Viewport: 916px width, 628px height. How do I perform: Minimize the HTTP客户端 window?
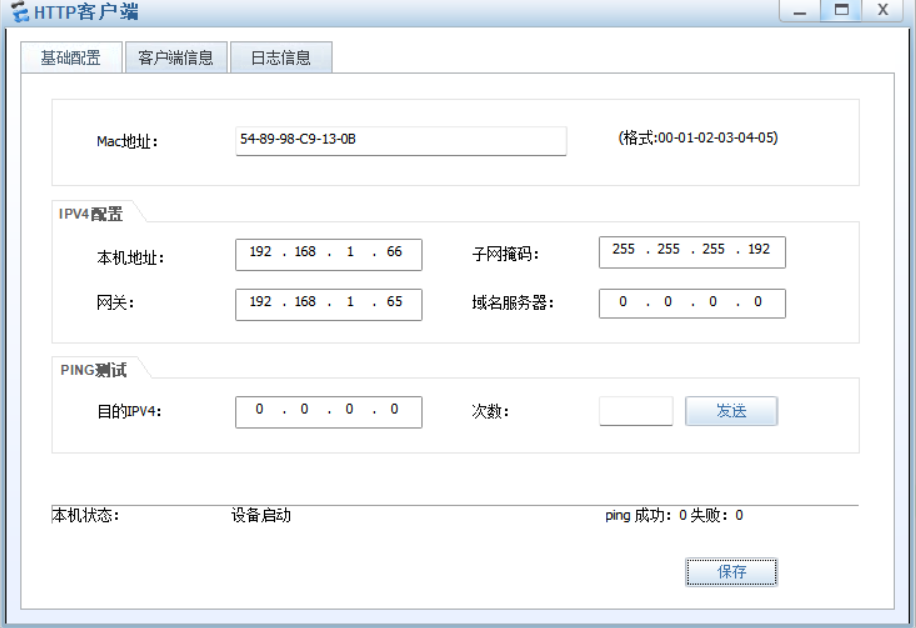click(800, 11)
